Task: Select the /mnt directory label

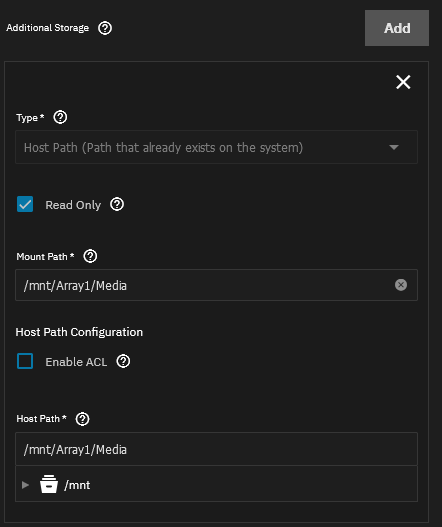Action: point(77,485)
